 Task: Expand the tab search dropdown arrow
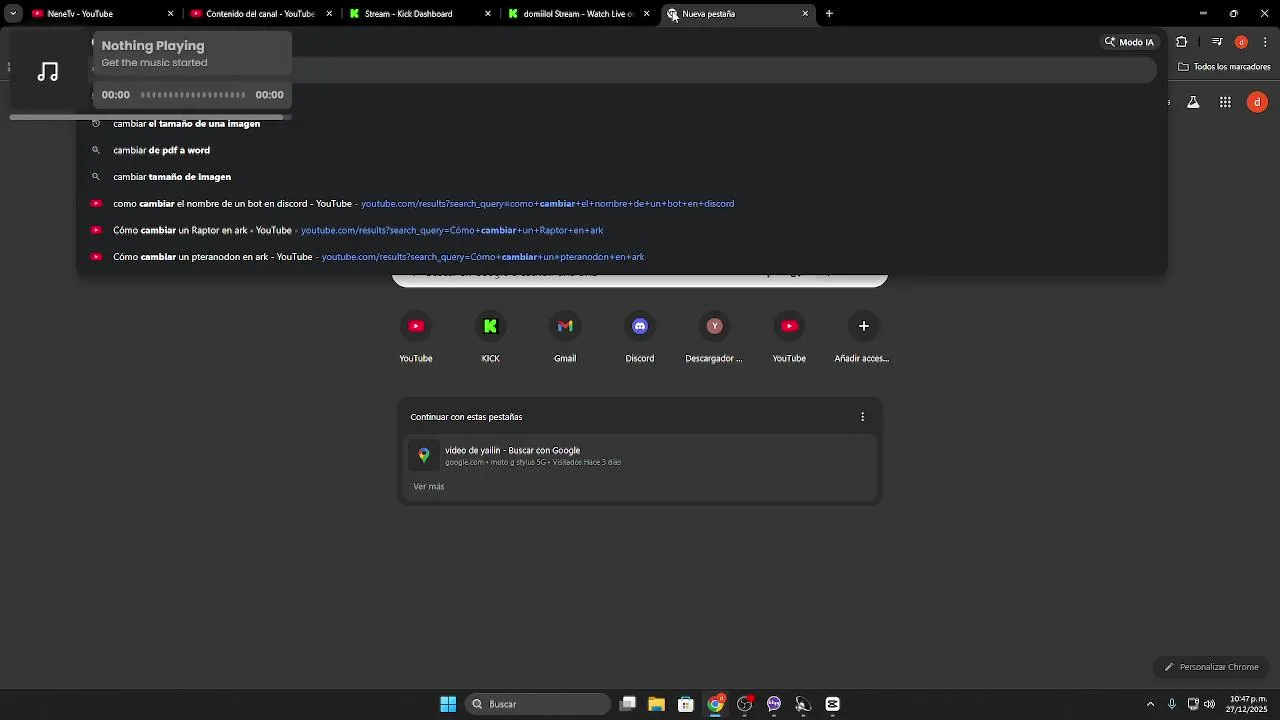13,14
